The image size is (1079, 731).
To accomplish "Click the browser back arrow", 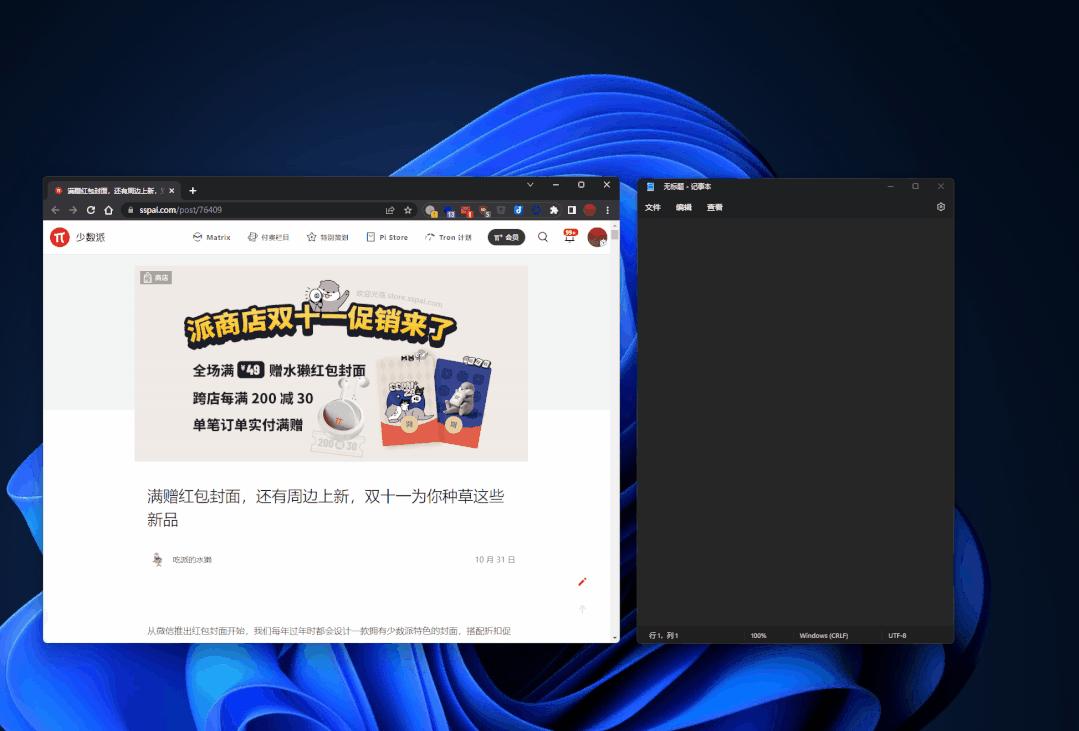I will pyautogui.click(x=55, y=210).
